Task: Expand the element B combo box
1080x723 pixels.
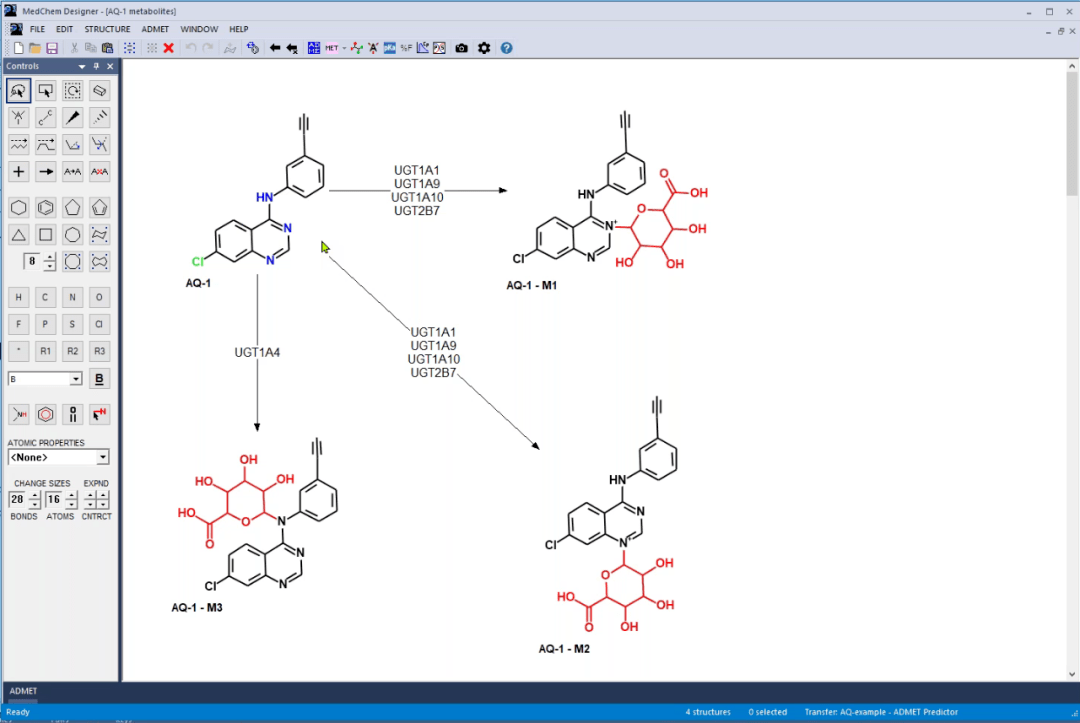Action: [76, 379]
